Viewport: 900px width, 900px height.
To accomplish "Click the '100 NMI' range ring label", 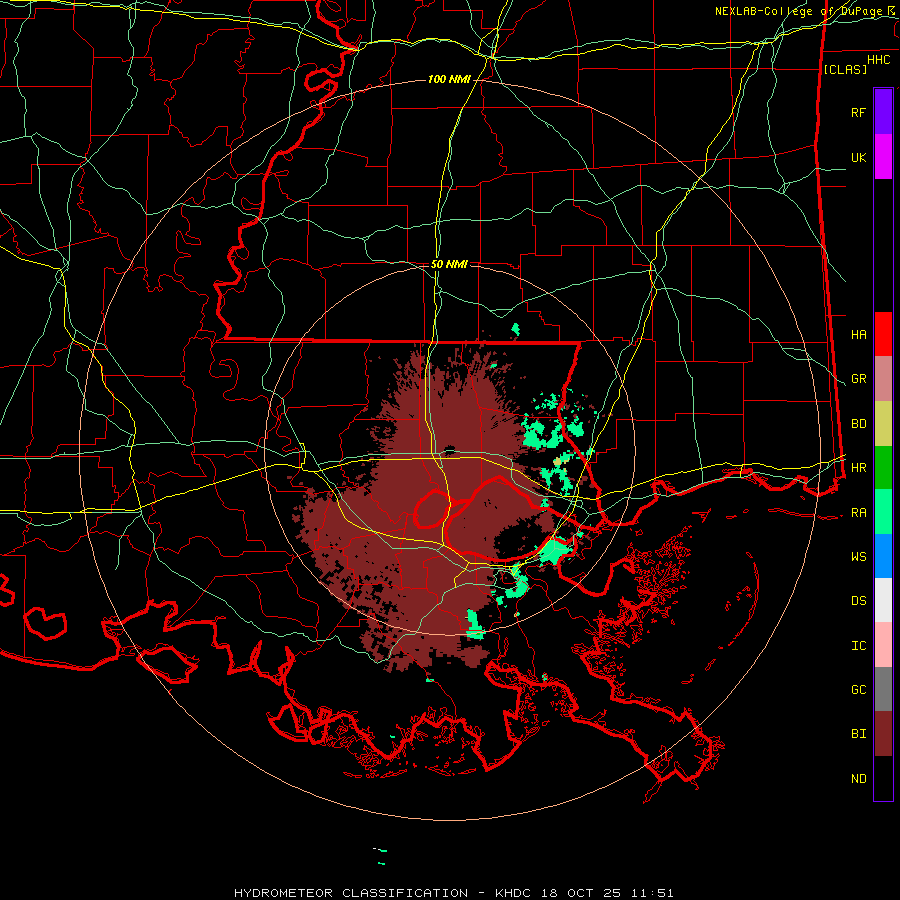I will coord(449,79).
